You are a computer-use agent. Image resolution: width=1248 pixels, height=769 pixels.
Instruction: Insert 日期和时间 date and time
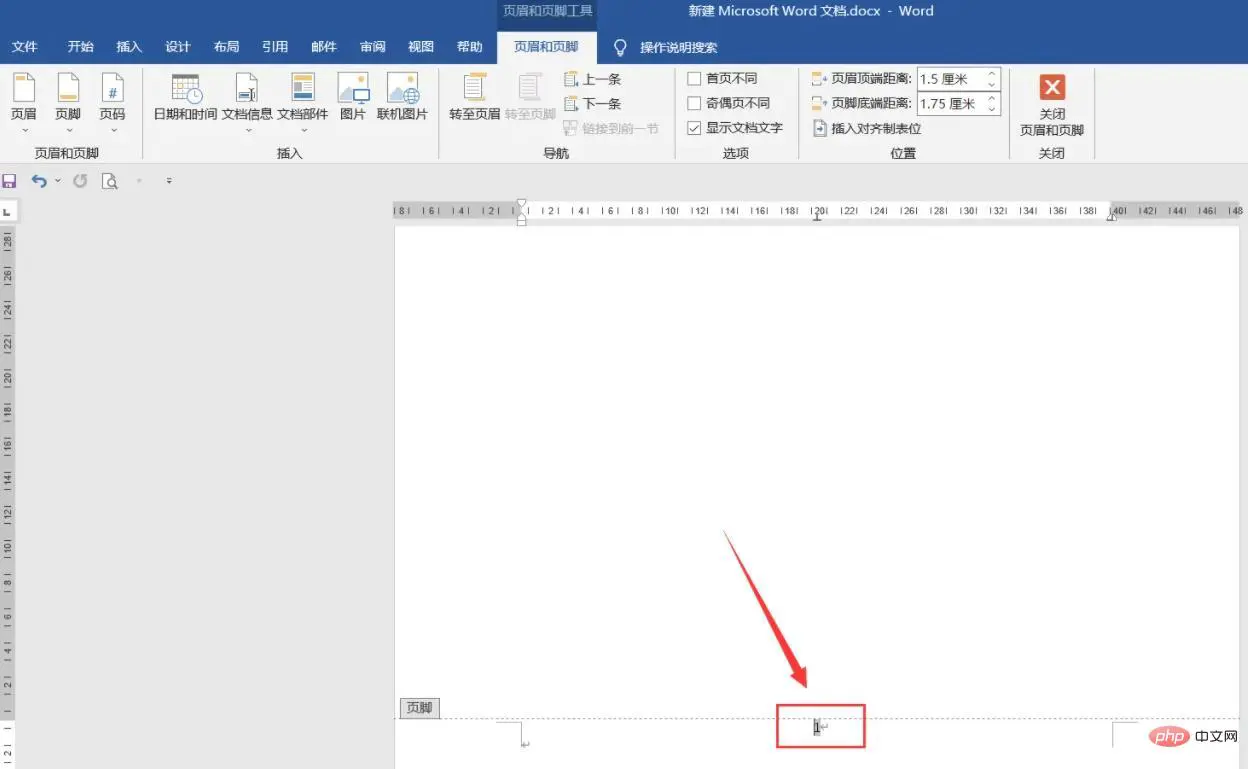(185, 98)
